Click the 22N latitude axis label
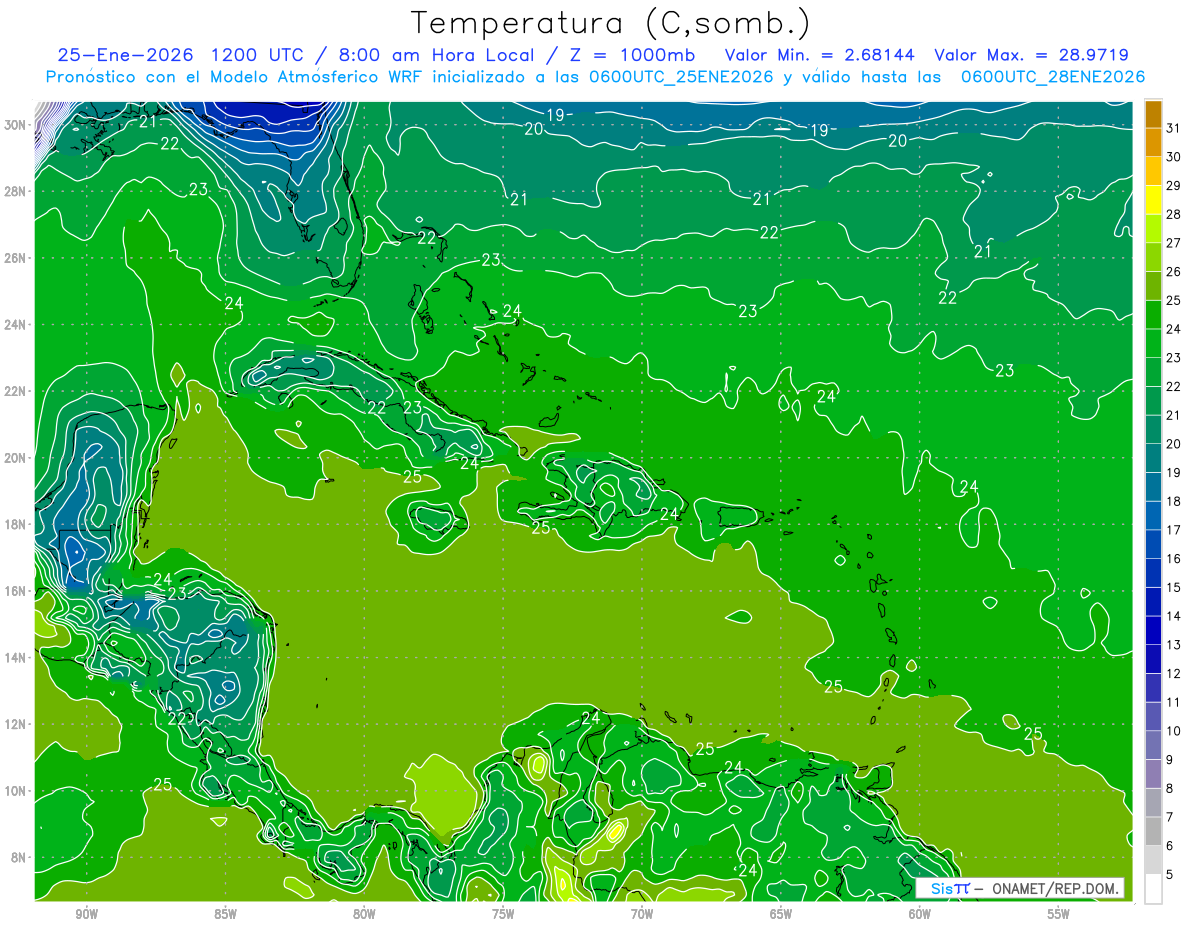1200x927 pixels. click(16, 391)
